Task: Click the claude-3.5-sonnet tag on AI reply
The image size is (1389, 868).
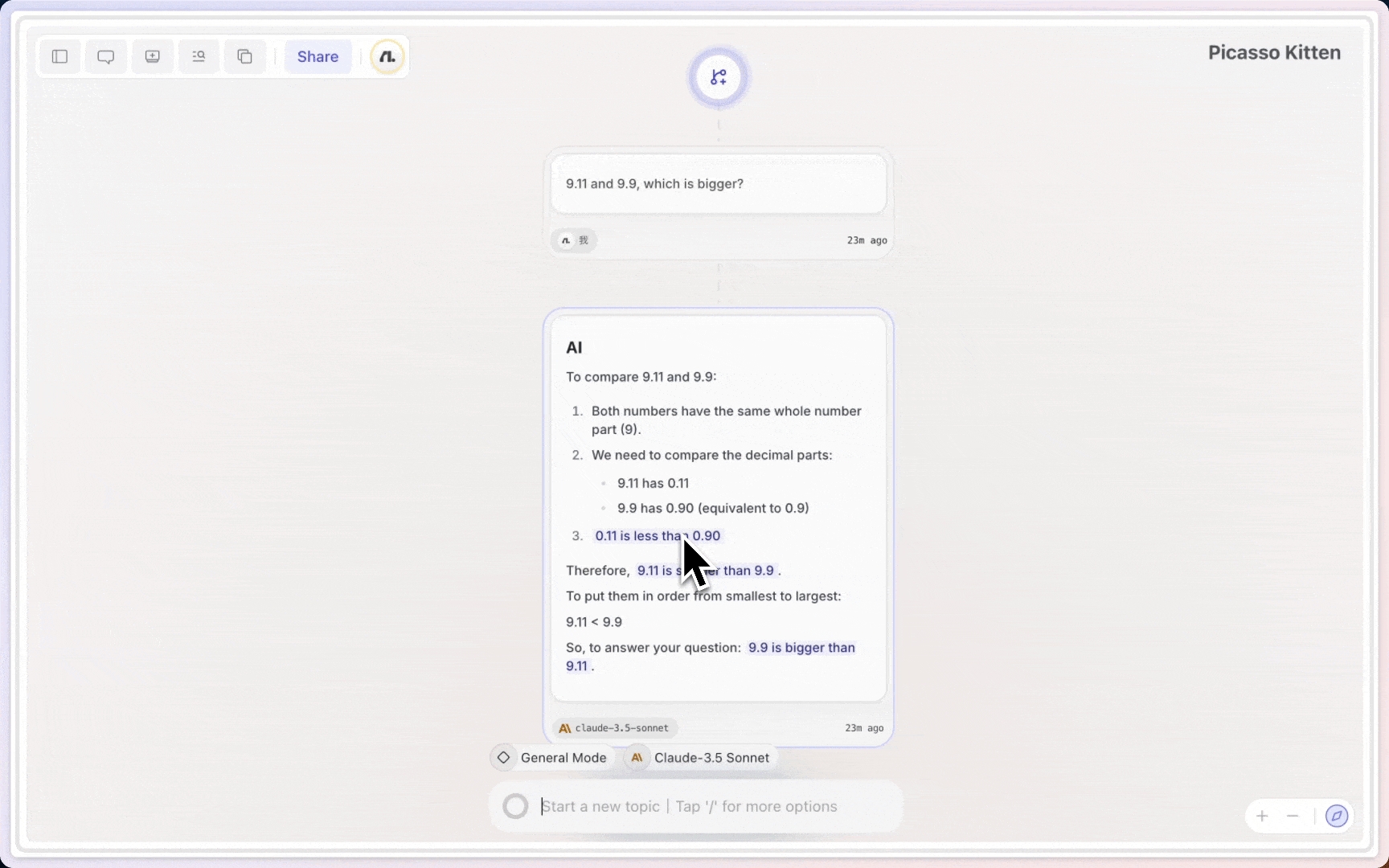Action: 615,728
